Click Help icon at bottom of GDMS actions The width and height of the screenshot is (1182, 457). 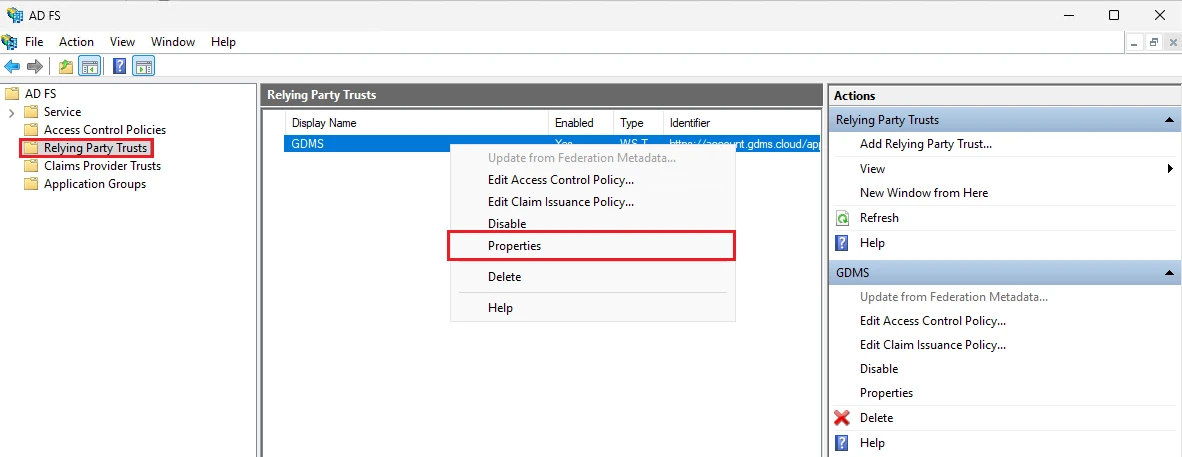843,443
